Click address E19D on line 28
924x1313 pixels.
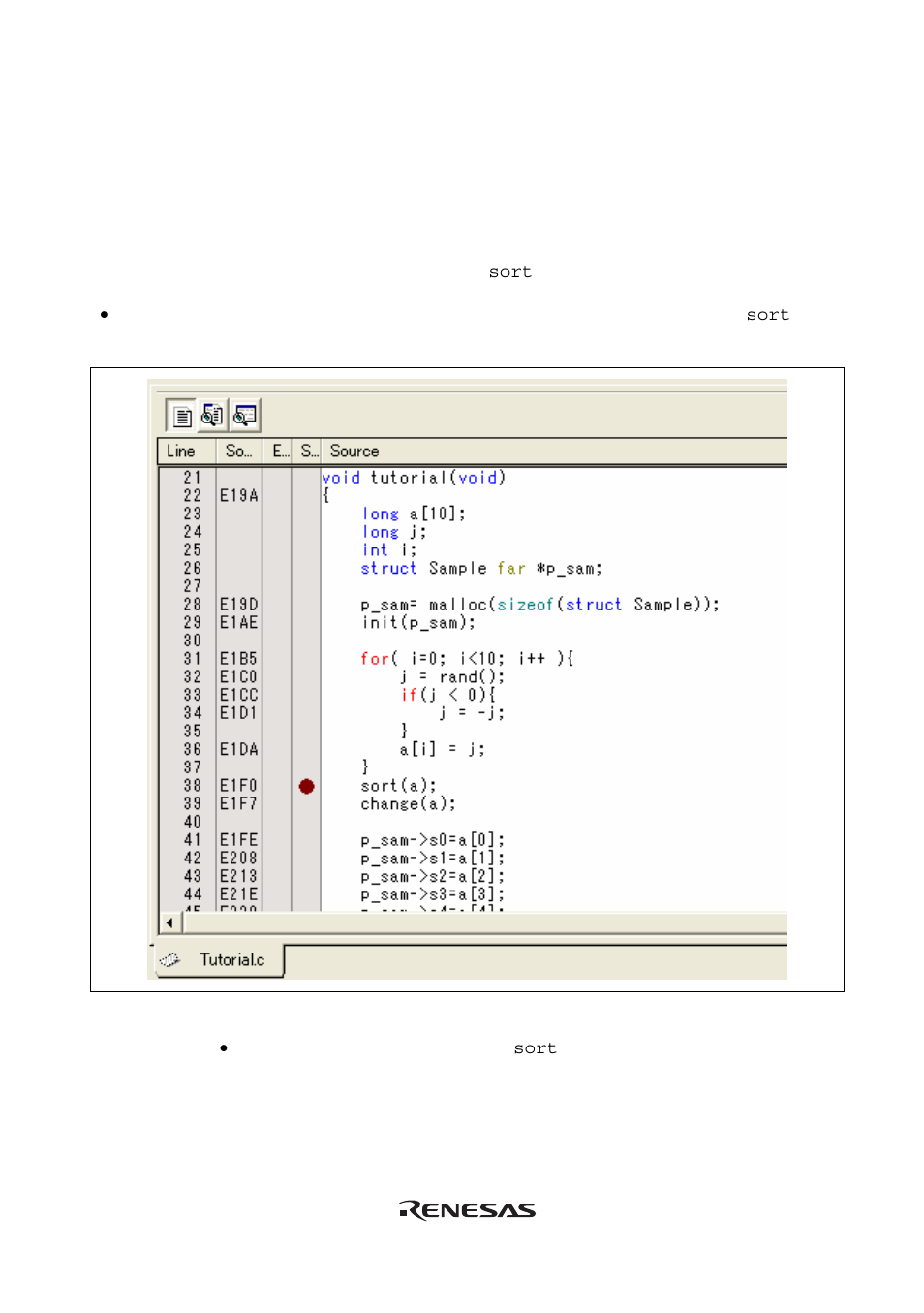click(x=239, y=605)
